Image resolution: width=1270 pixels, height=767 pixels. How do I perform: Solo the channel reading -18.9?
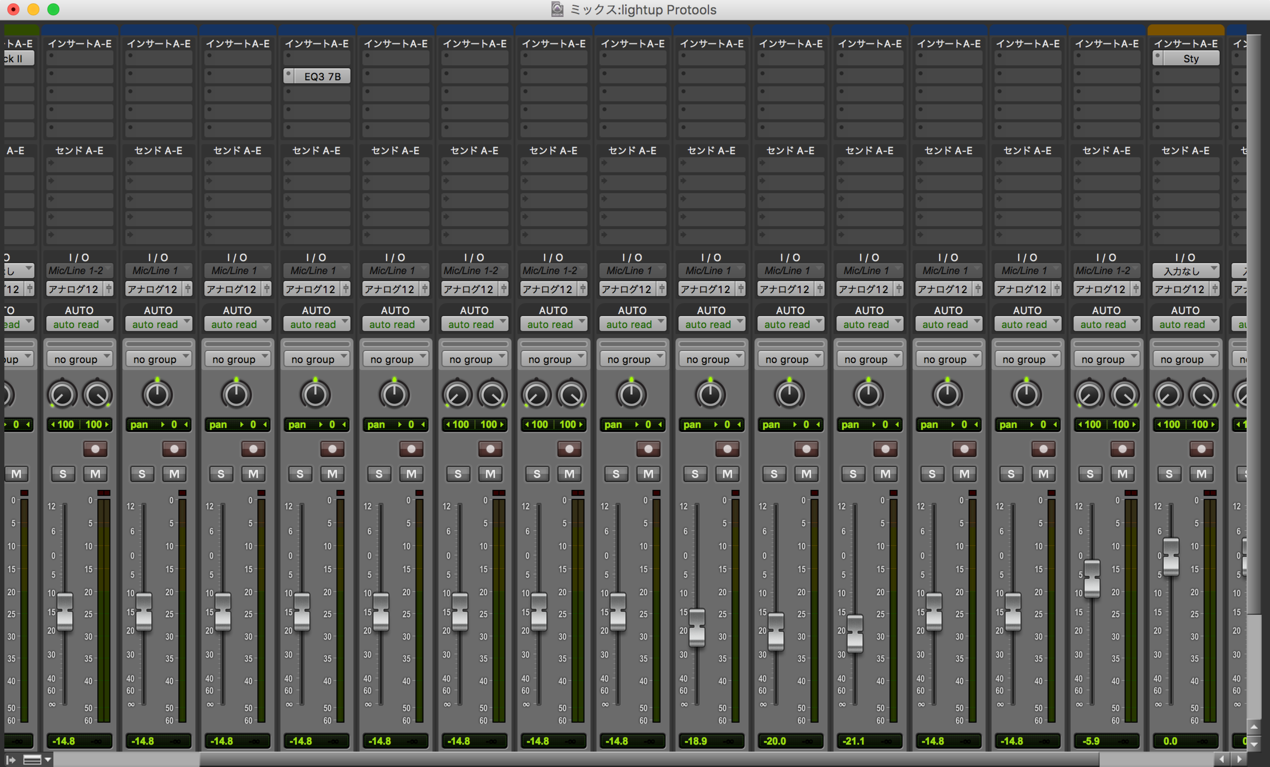(695, 474)
